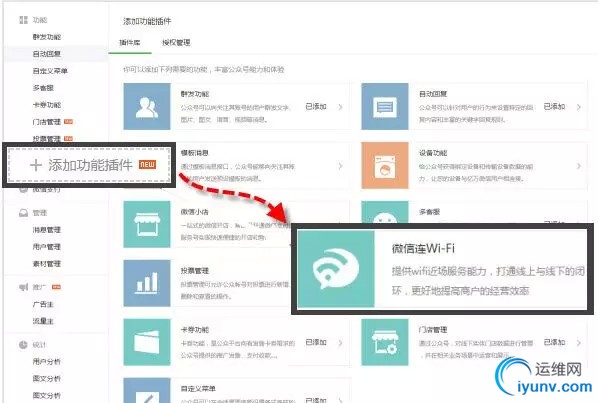This screenshot has width=598, height=403.
Task: Go to 流量主 under 推广
Action: click(x=43, y=321)
